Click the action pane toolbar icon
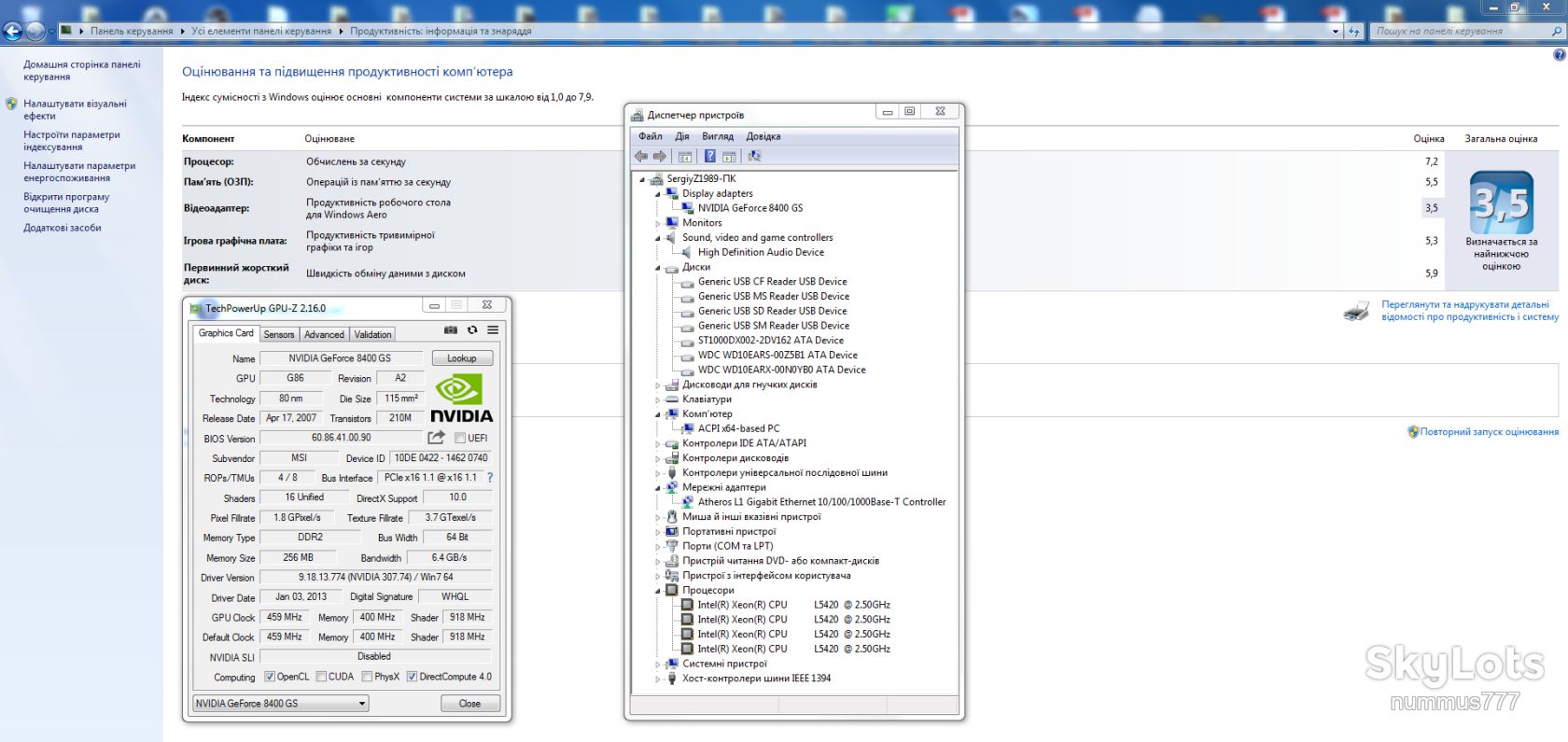This screenshot has height=742, width=1568. [x=729, y=156]
